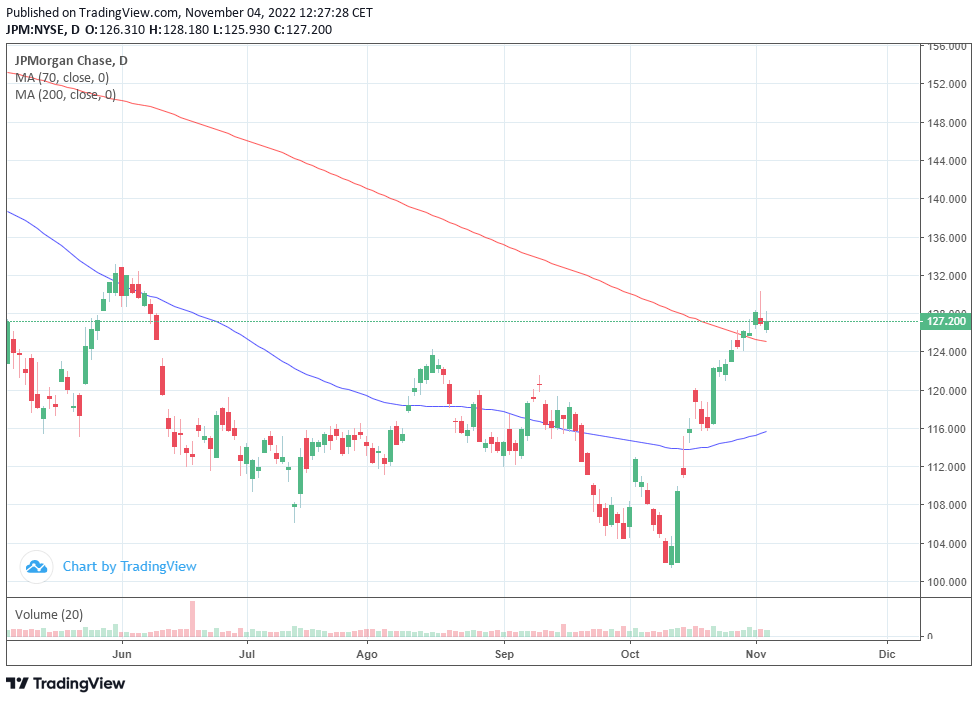Click the Jun label on time axis
The height and width of the screenshot is (702, 978).
(122, 654)
